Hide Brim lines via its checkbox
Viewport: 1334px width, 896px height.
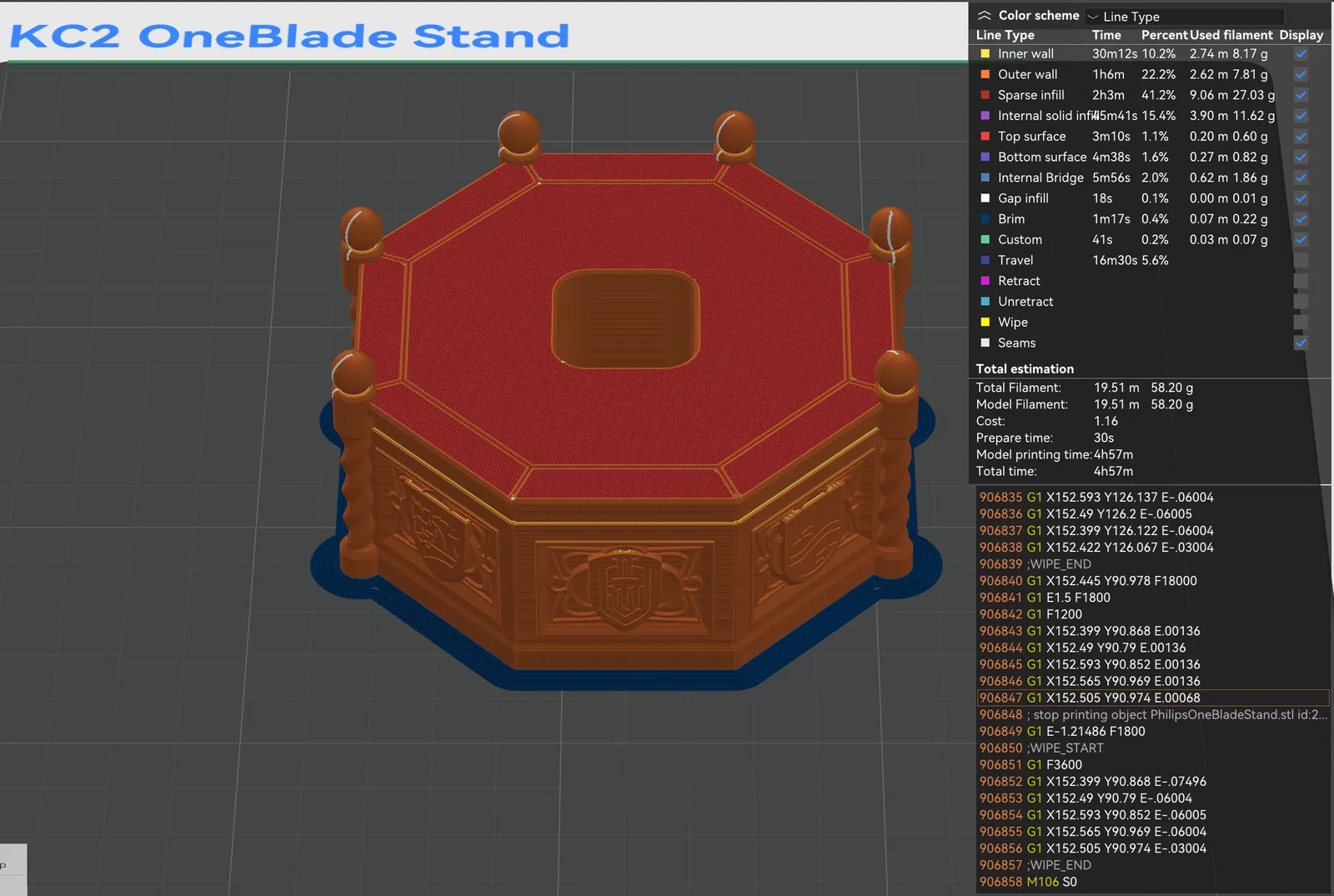(1301, 219)
